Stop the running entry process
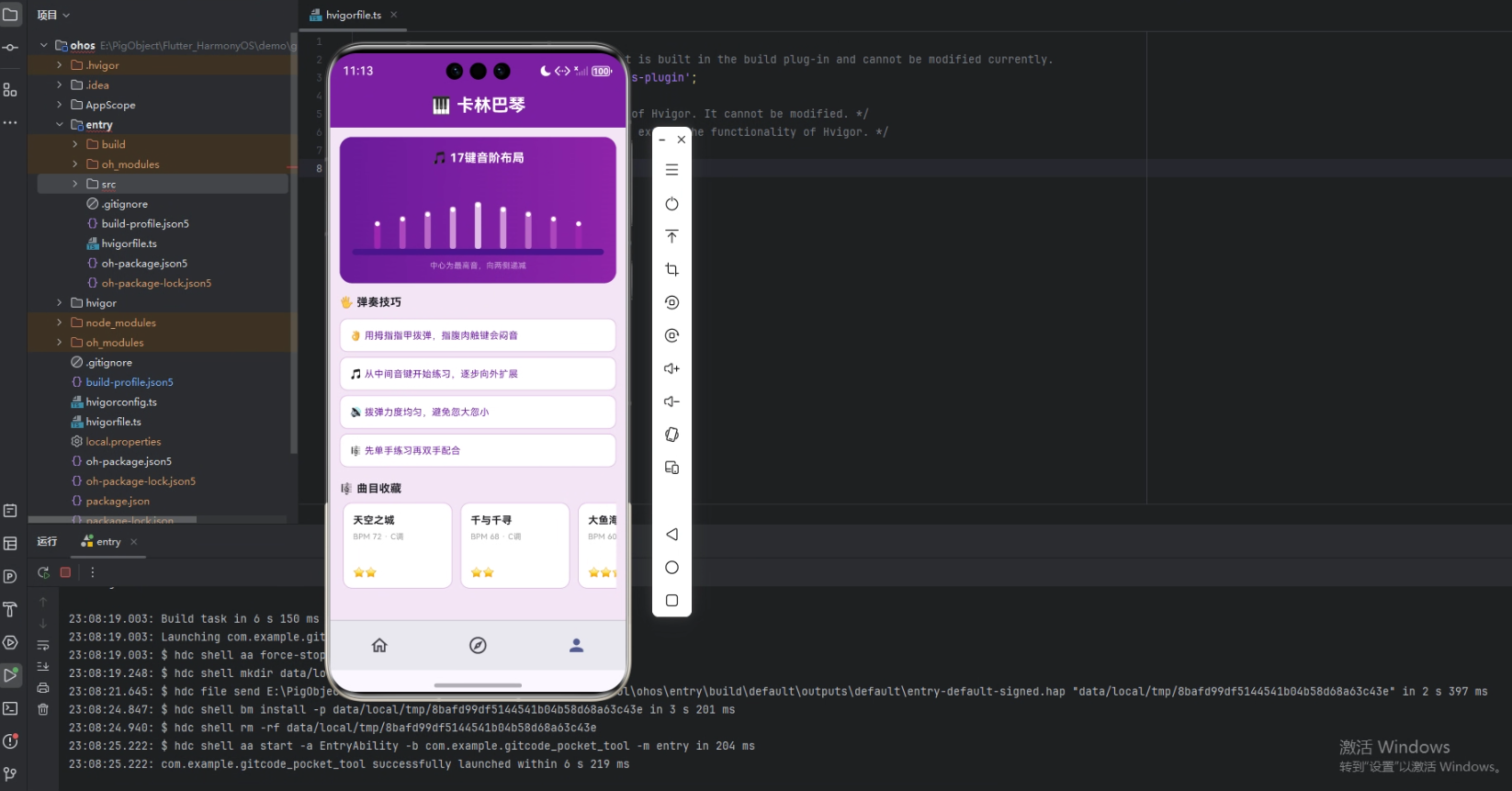1512x791 pixels. click(x=65, y=572)
